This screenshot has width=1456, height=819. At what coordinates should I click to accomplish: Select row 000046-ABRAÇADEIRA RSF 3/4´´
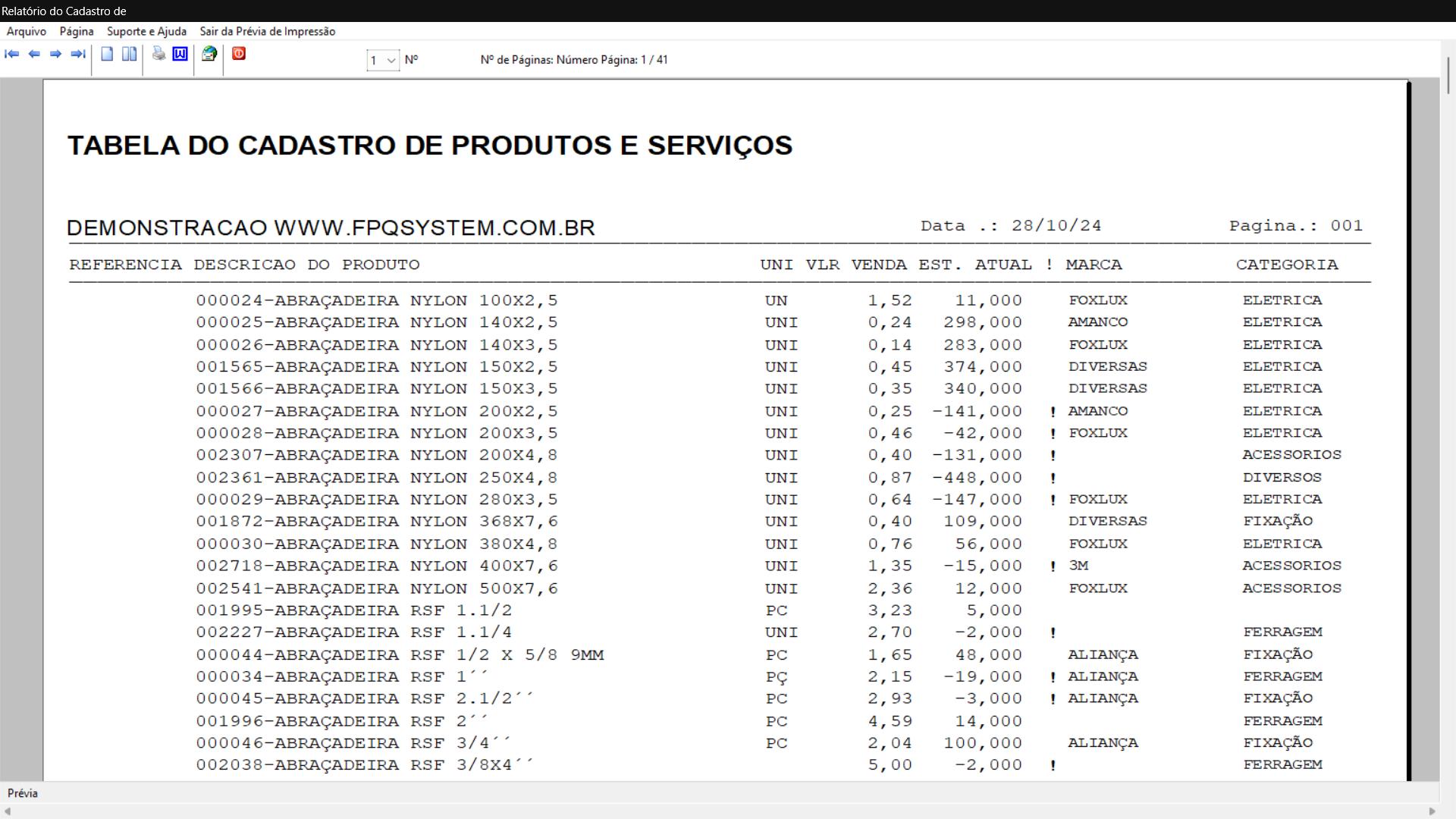click(x=755, y=743)
